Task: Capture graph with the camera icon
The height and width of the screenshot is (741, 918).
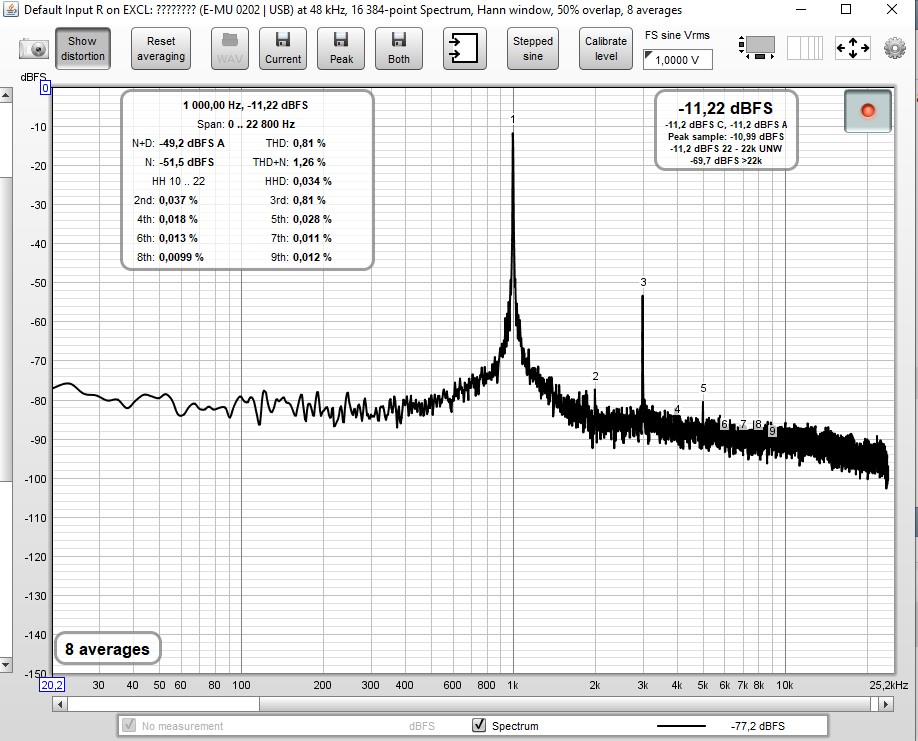Action: click(x=33, y=49)
